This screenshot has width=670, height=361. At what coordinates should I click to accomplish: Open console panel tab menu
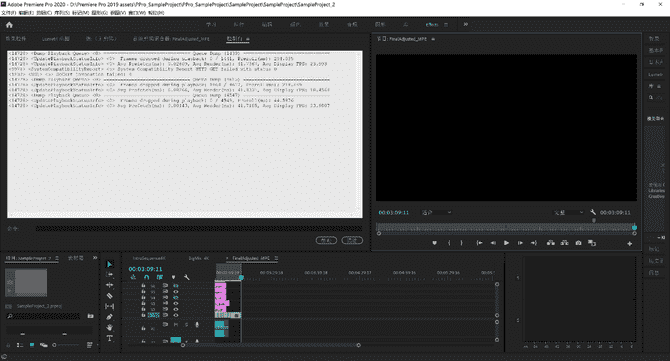(247, 39)
